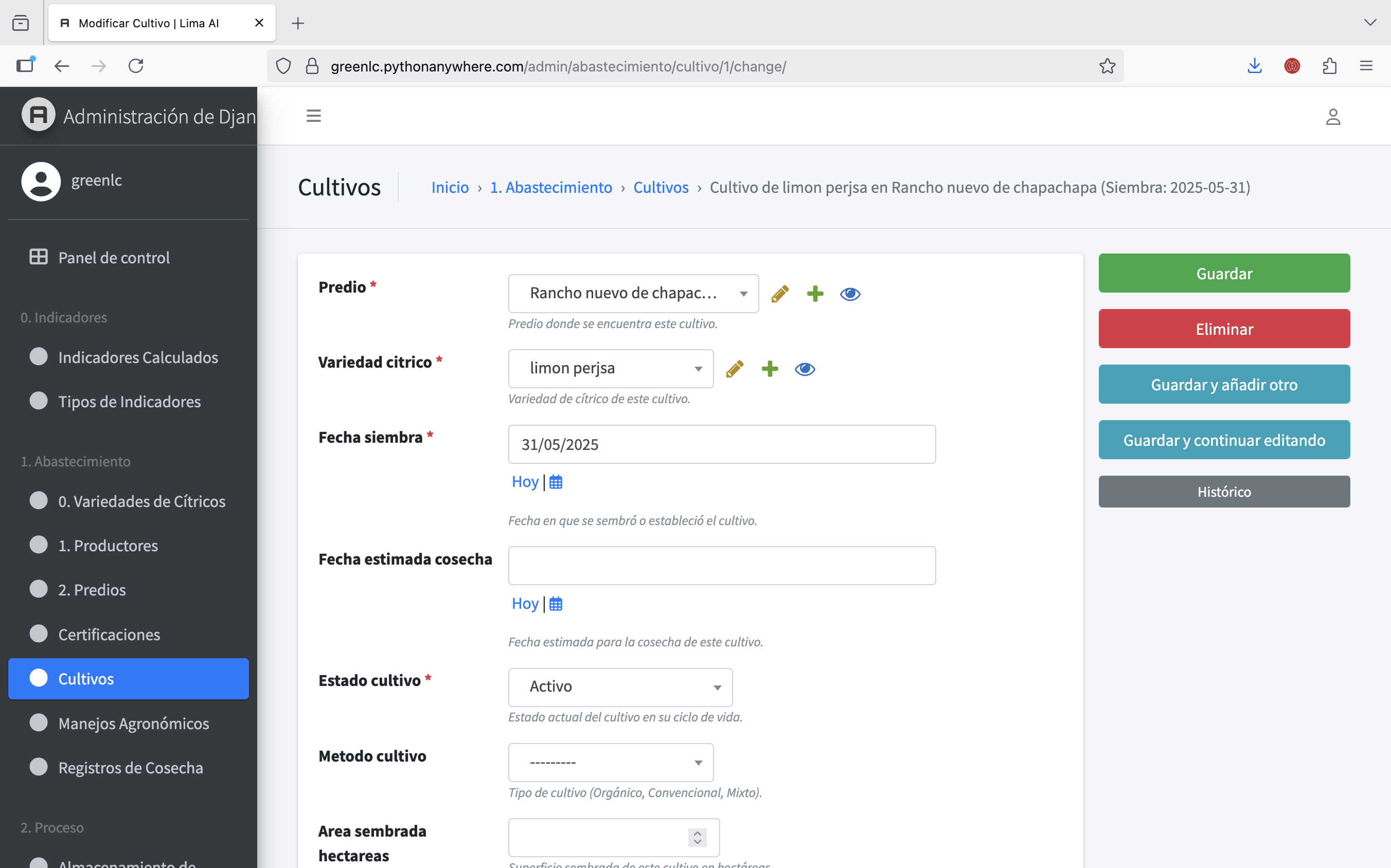Add new Variedad citrico with plus icon
The width and height of the screenshot is (1391, 868).
[x=770, y=369]
